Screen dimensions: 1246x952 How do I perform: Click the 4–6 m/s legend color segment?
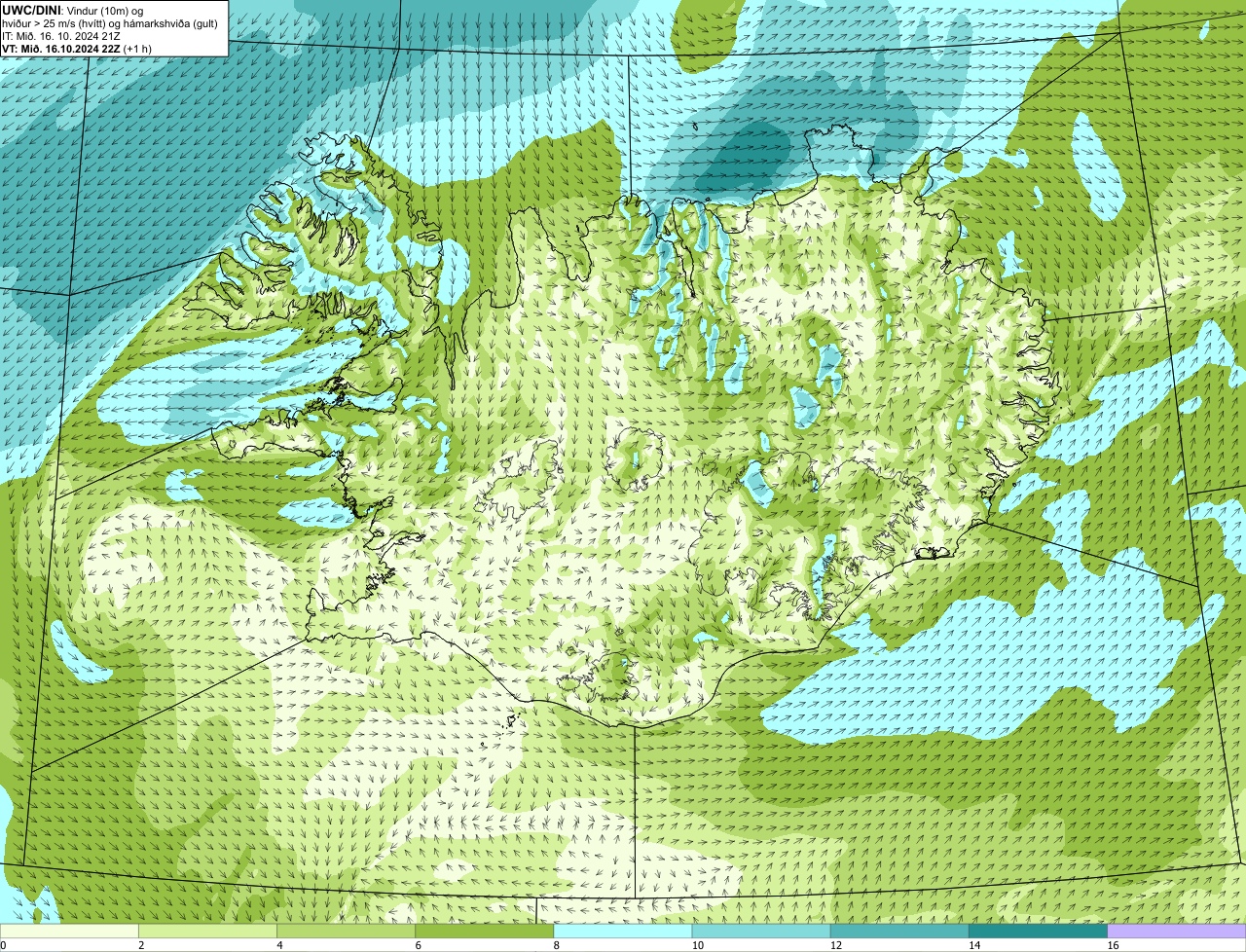pos(346,932)
